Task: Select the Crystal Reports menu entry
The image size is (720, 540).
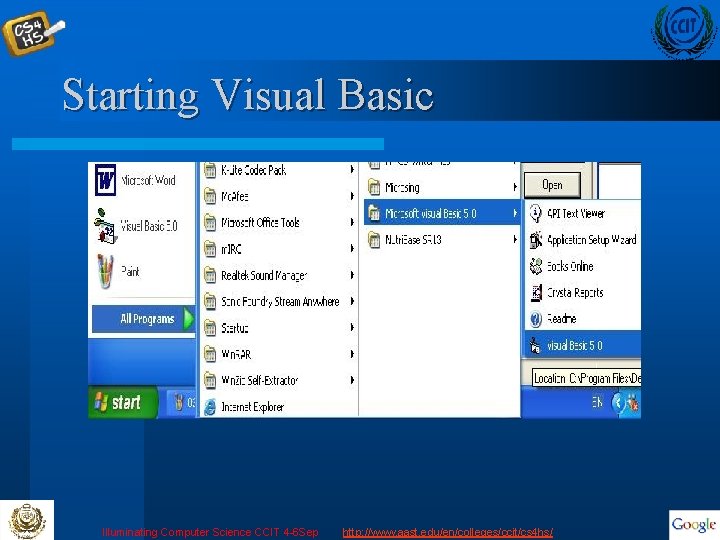Action: tap(583, 292)
